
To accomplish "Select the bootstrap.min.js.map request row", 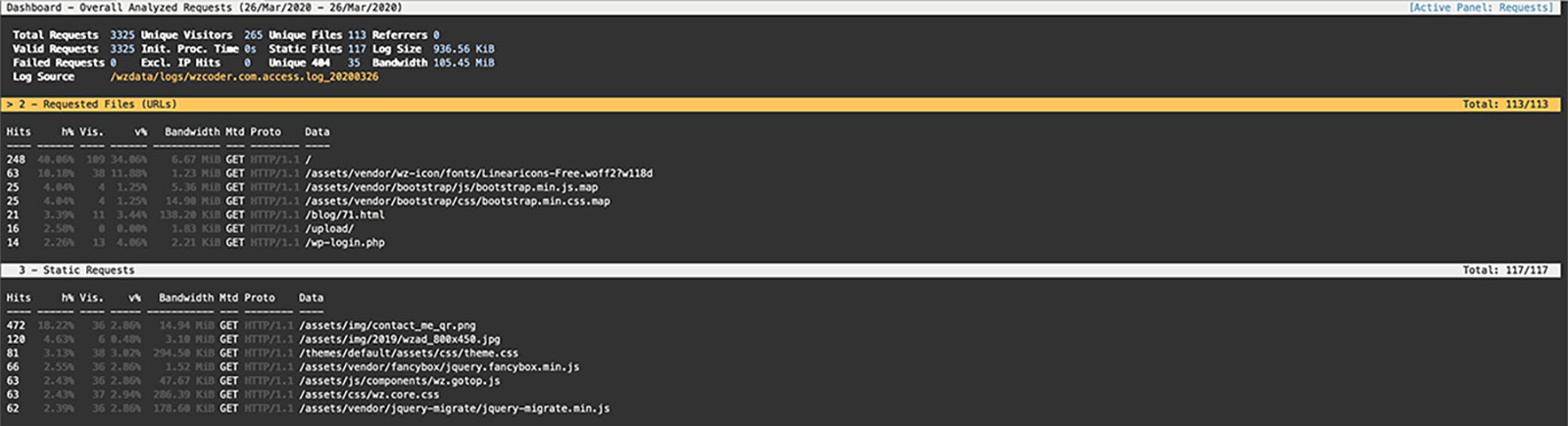I will click(451, 187).
